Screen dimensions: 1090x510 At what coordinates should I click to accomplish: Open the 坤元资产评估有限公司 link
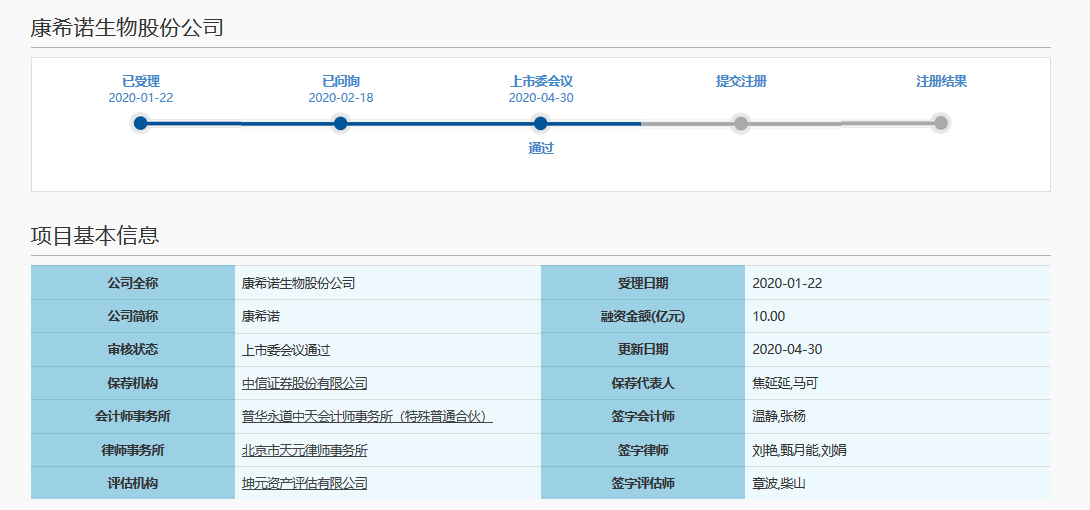coord(304,484)
